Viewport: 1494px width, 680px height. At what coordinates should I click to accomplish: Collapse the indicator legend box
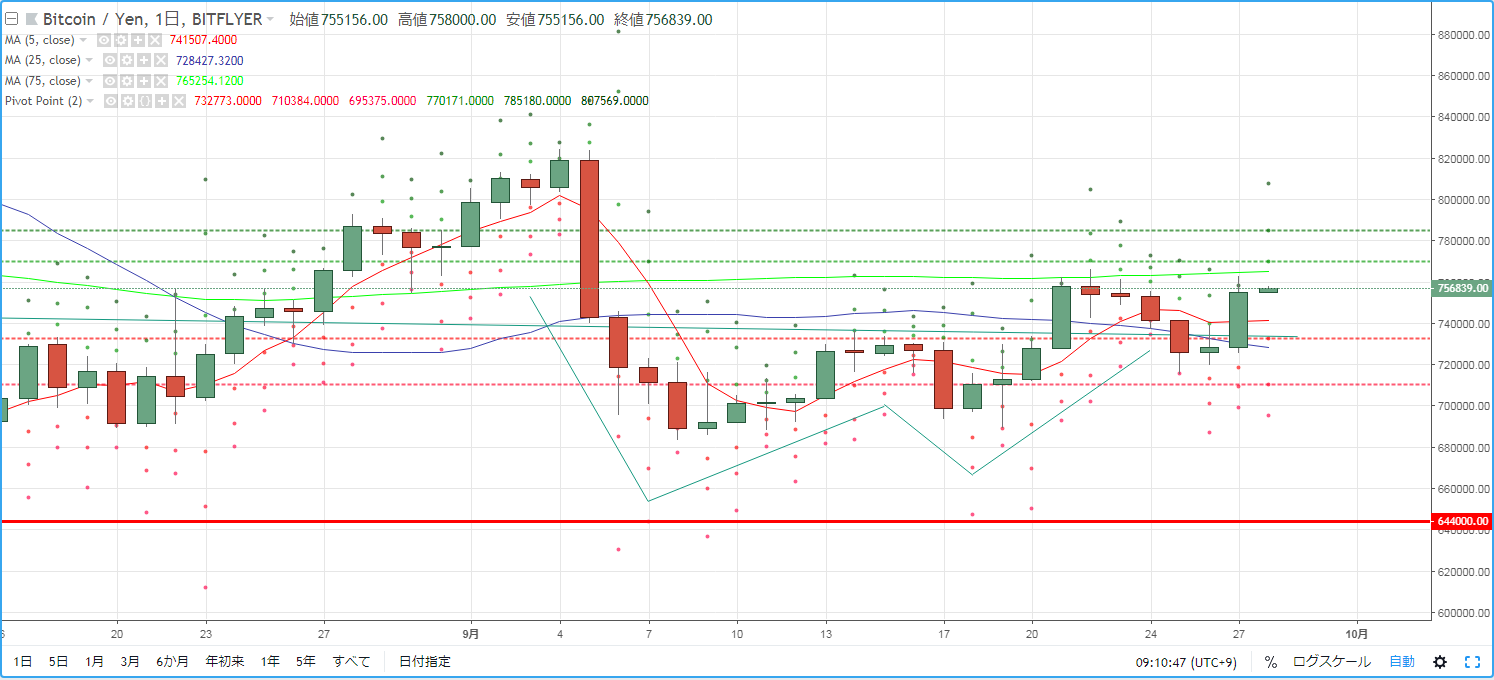point(11,19)
